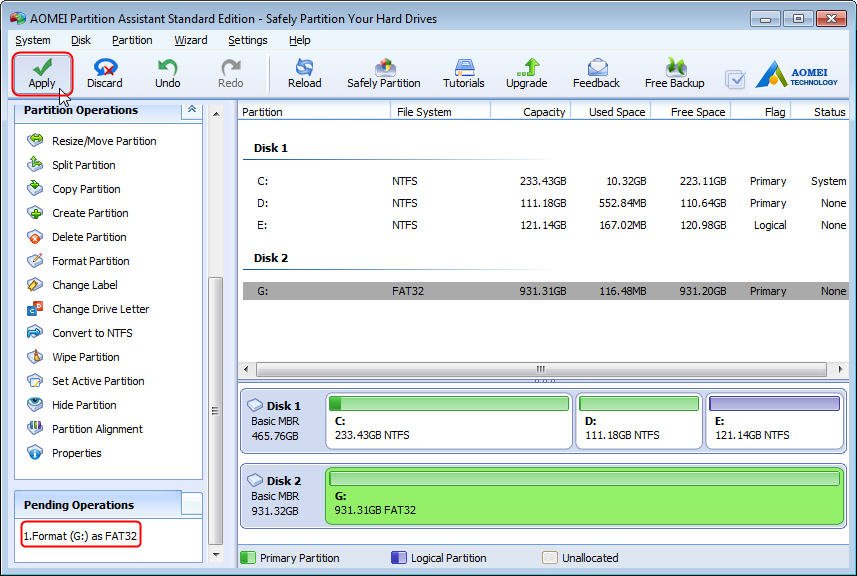Click the partition list horizontal scrollbar thumb
This screenshot has height=576, width=857.
click(541, 369)
